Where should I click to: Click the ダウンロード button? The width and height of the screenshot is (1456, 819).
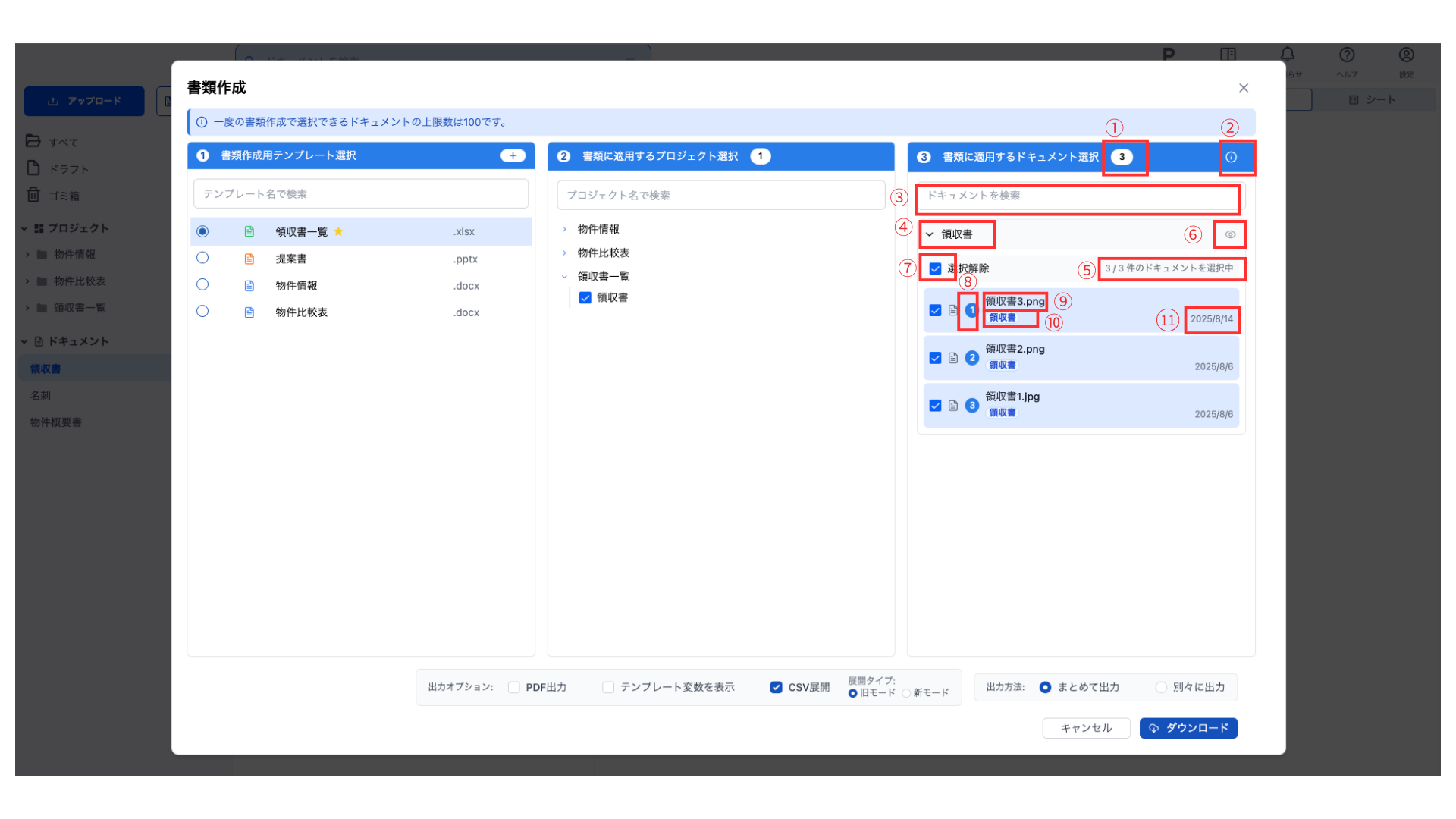[x=1188, y=728]
